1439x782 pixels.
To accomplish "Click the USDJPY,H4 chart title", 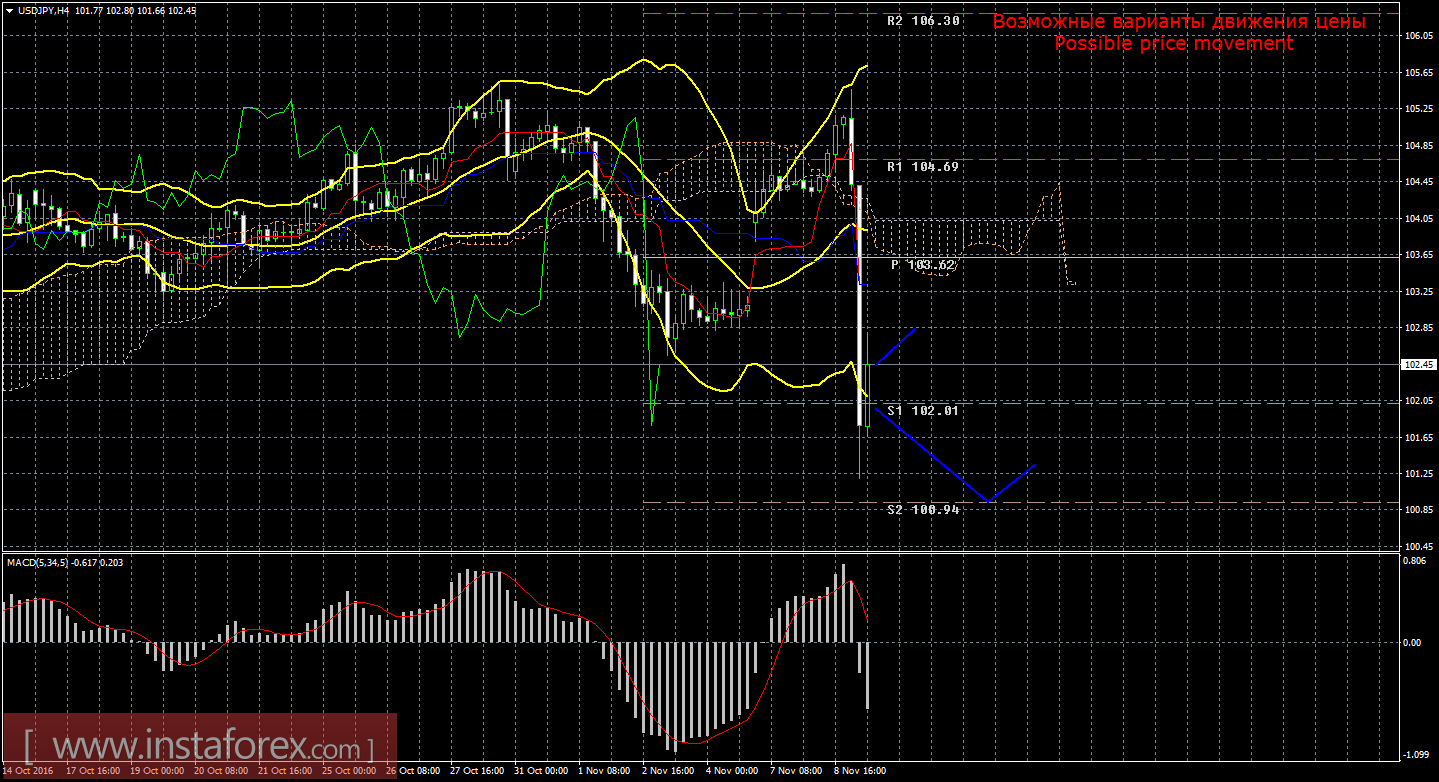I will coord(41,9).
